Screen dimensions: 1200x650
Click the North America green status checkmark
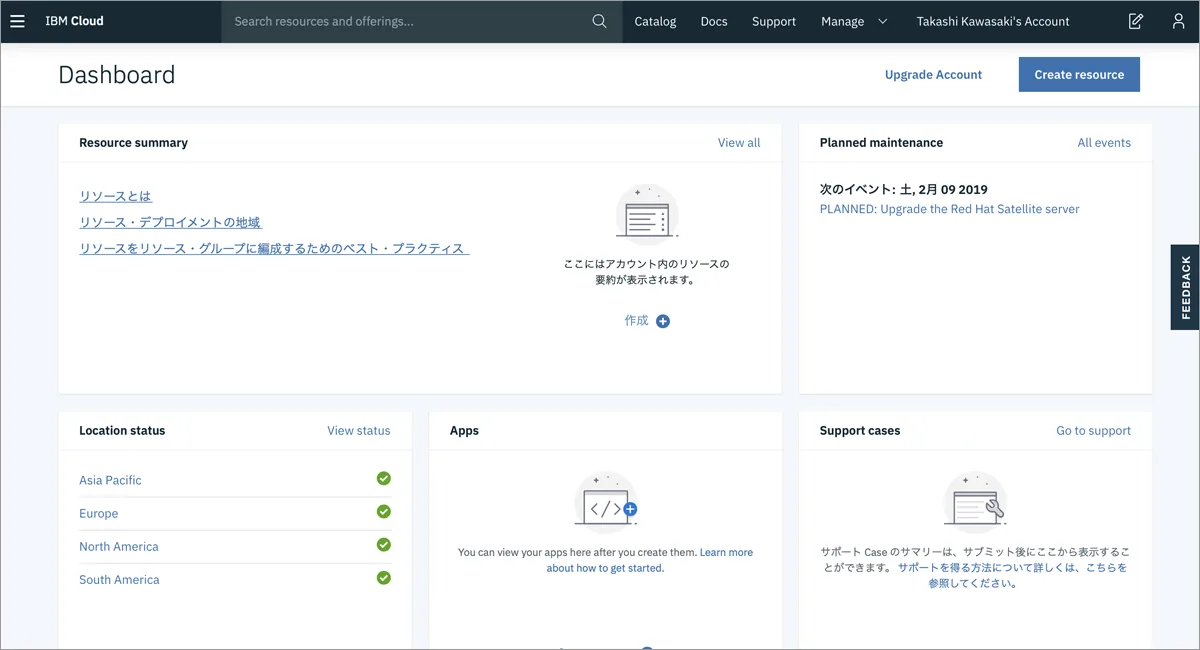[x=384, y=545]
